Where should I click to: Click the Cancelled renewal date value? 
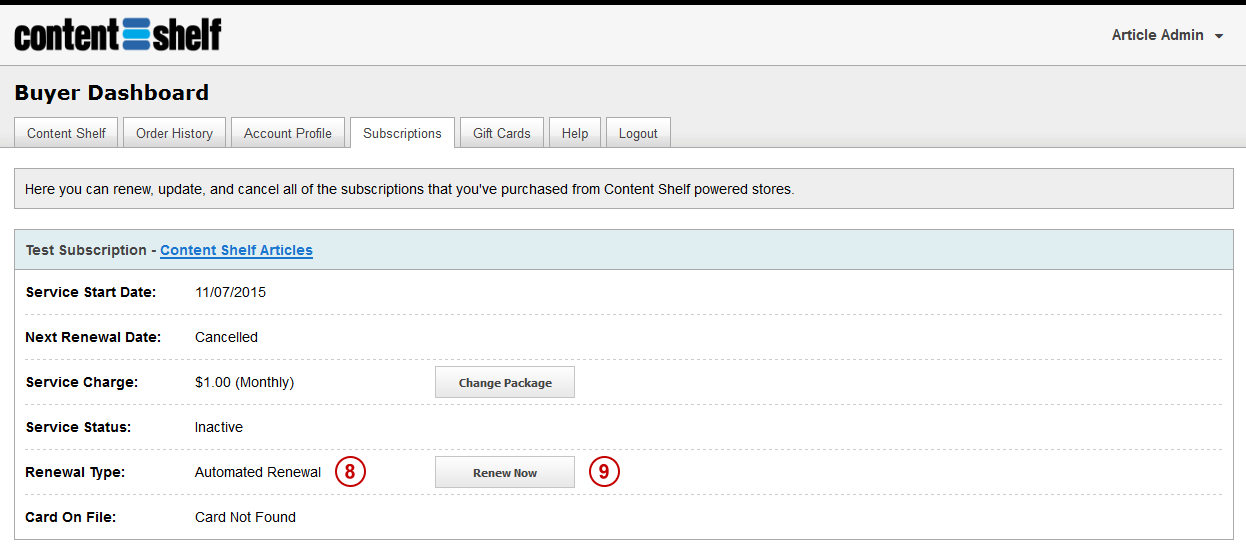[226, 337]
